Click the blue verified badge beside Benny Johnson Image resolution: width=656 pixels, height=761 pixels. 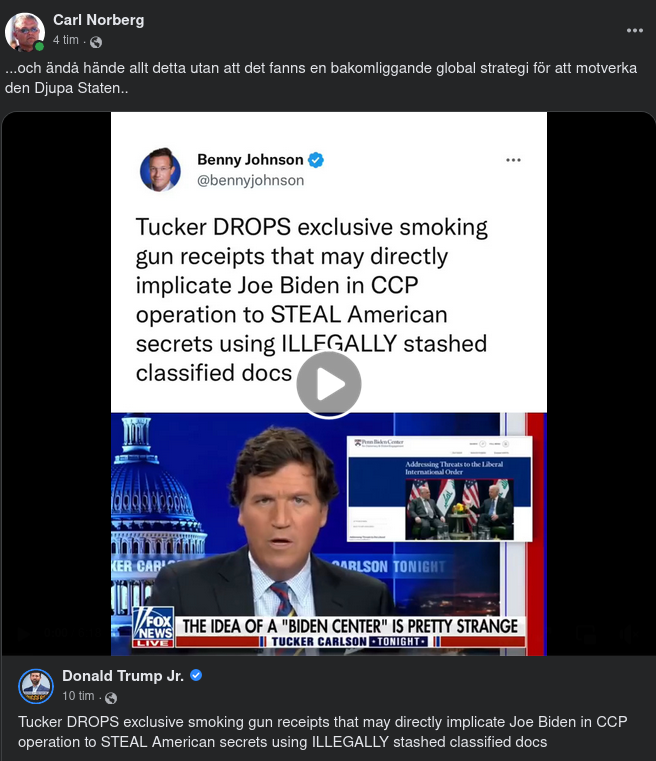pyautogui.click(x=316, y=160)
